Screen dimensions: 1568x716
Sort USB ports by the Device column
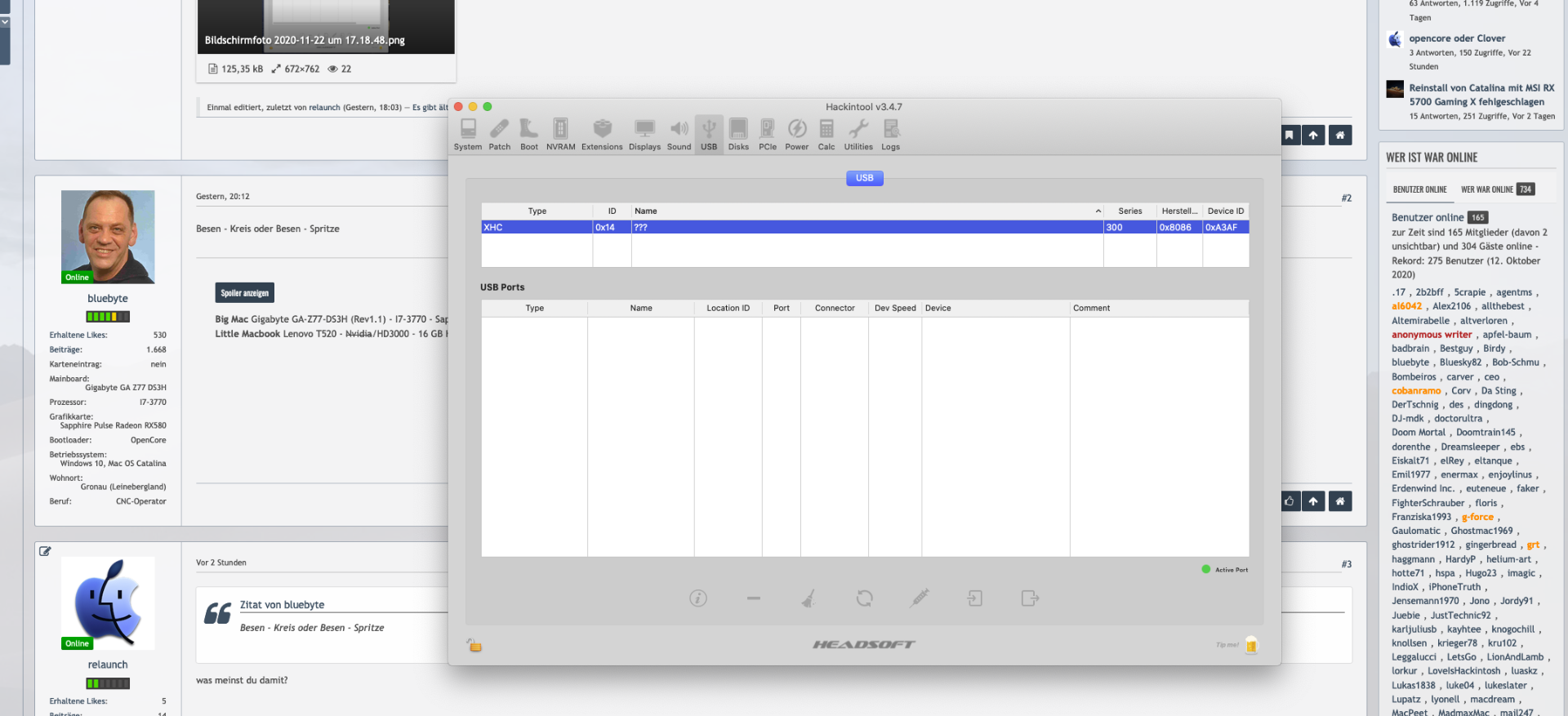[x=996, y=309]
